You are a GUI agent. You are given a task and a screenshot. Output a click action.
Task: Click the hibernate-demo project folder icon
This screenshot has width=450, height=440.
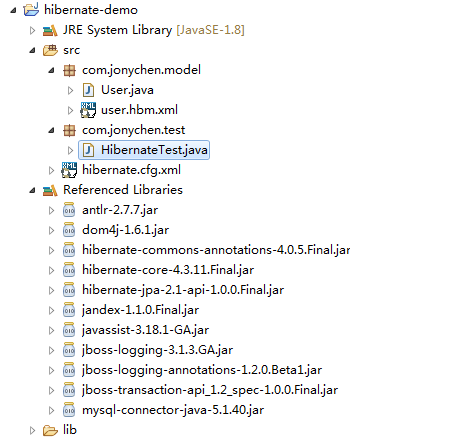tap(31, 10)
